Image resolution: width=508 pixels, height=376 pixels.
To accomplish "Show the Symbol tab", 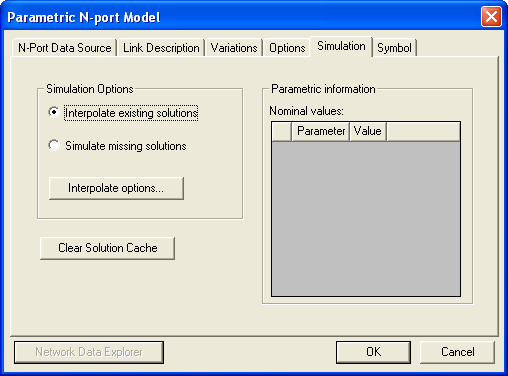I will [x=394, y=48].
